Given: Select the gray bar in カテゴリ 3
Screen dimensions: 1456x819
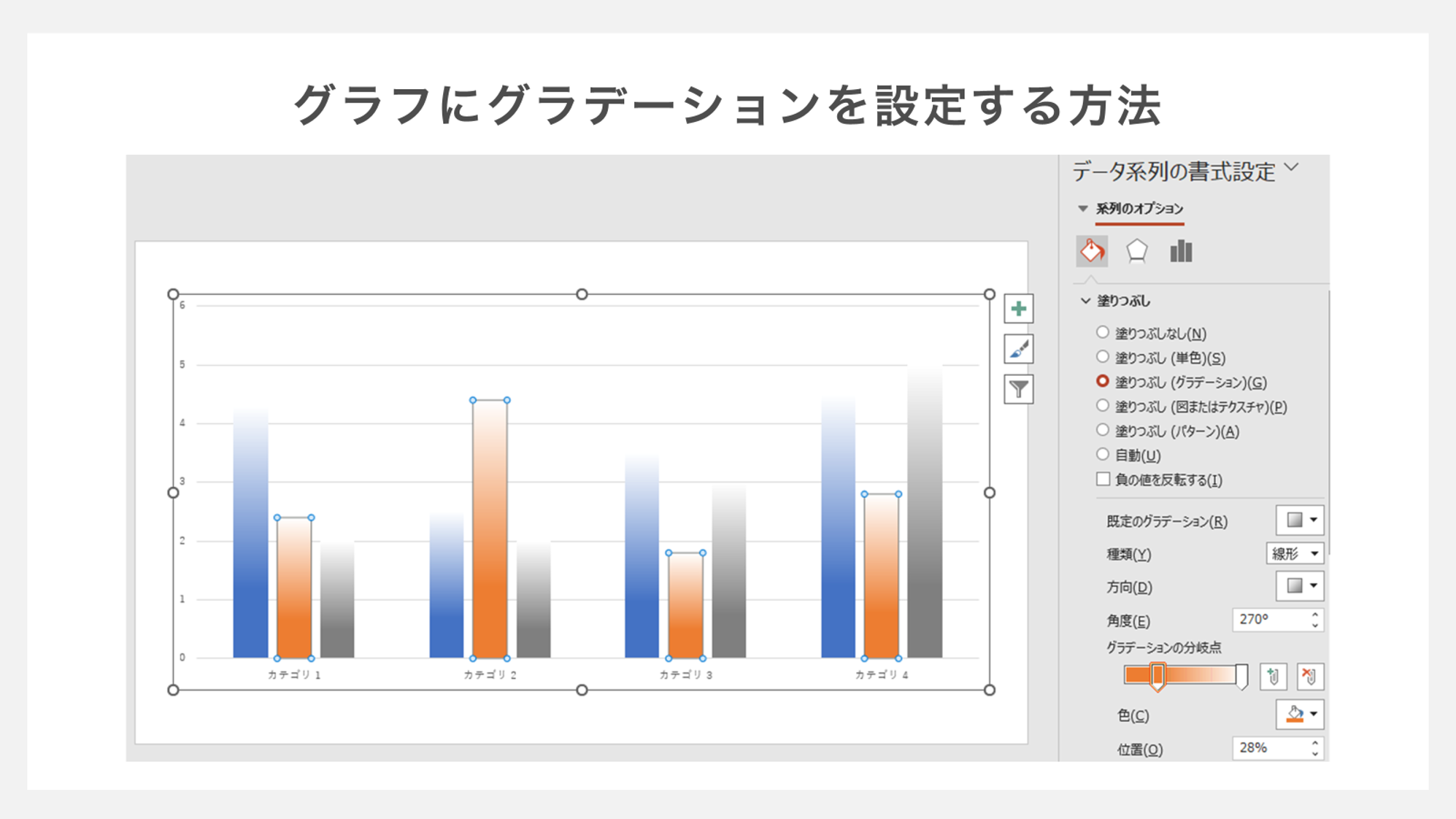Looking at the screenshot, I should click(729, 570).
